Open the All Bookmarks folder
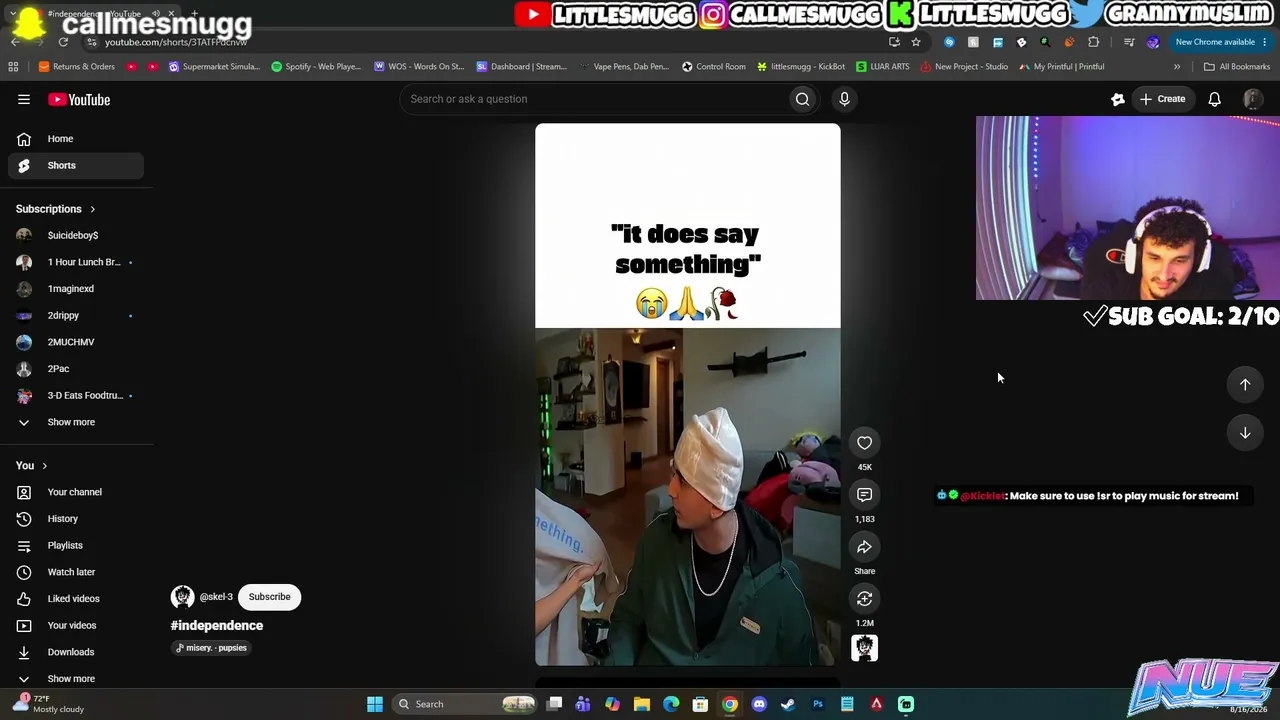Viewport: 1280px width, 720px height. click(x=1237, y=67)
